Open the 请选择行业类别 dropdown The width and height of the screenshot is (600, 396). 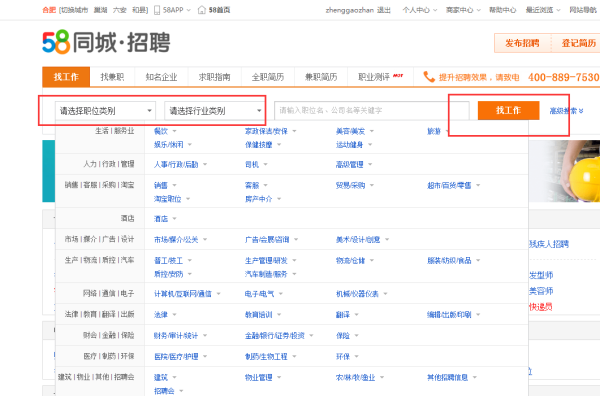point(215,111)
